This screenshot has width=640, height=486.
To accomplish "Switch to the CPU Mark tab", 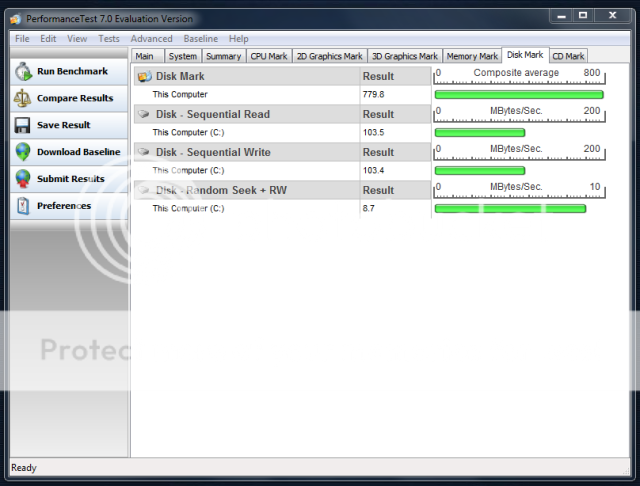I will coord(268,56).
